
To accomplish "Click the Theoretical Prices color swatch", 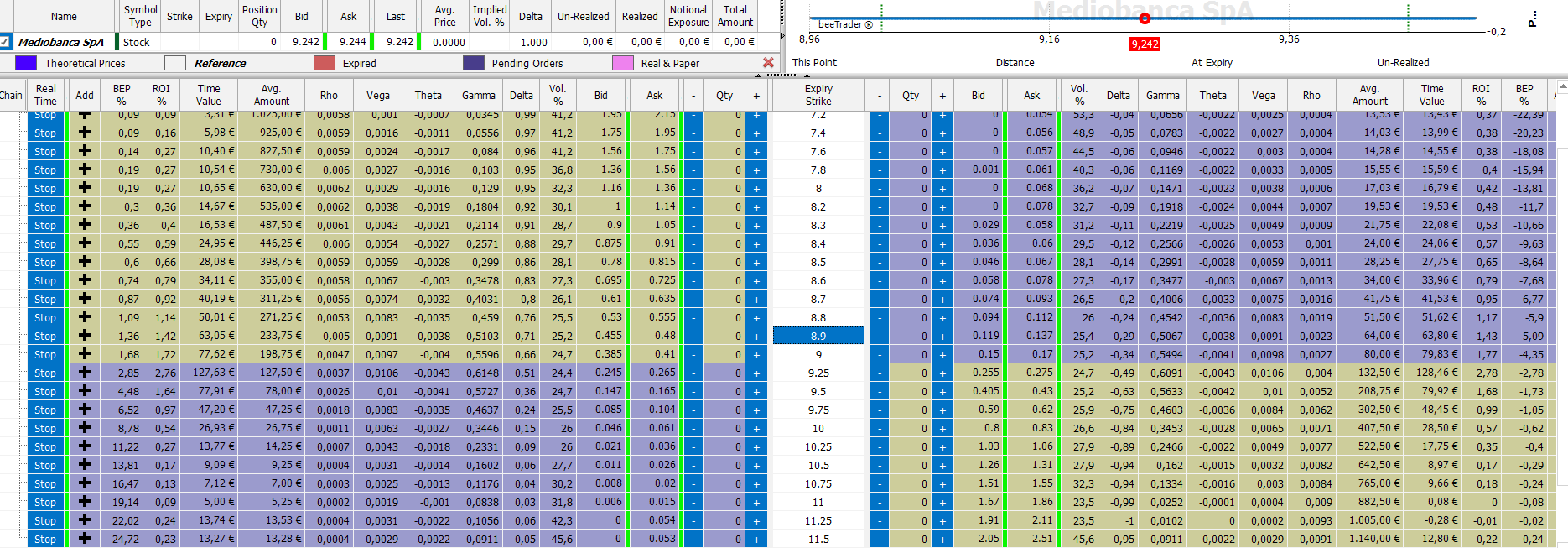I will tap(26, 63).
